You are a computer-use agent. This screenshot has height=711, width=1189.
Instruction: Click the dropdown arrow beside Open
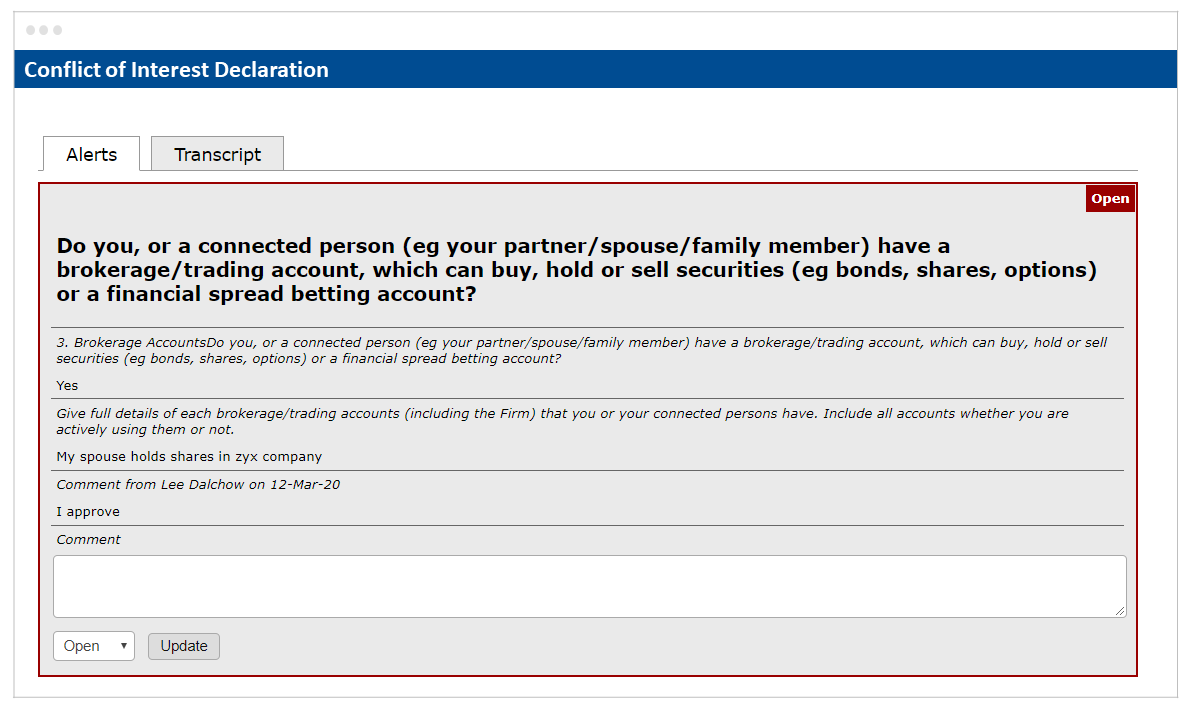(123, 646)
